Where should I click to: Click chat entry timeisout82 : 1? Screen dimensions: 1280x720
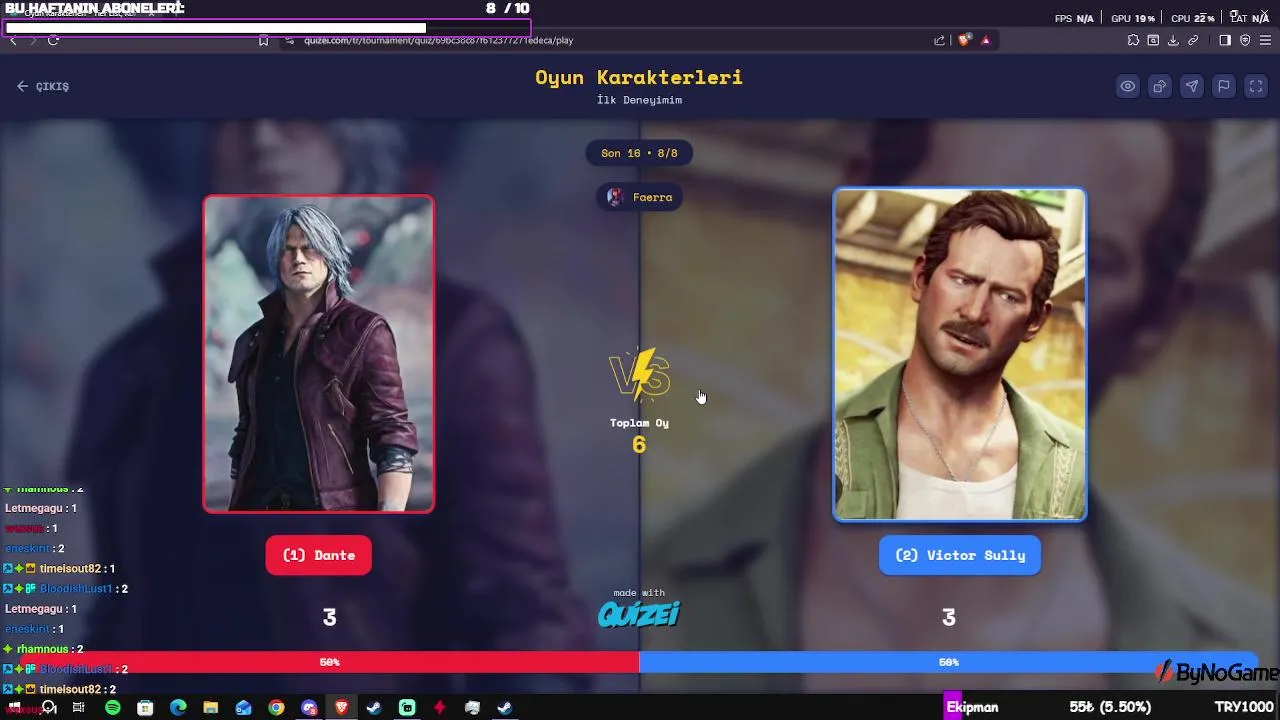click(x=60, y=568)
